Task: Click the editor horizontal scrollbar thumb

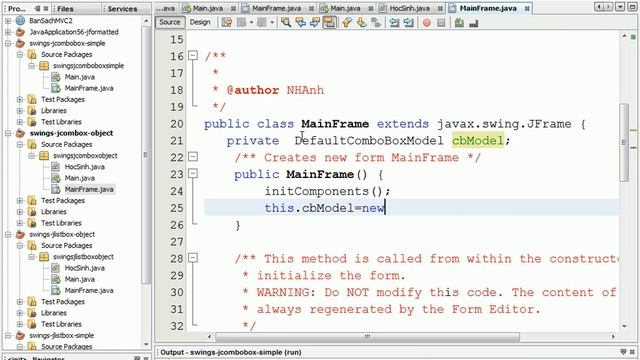Action: [367, 337]
